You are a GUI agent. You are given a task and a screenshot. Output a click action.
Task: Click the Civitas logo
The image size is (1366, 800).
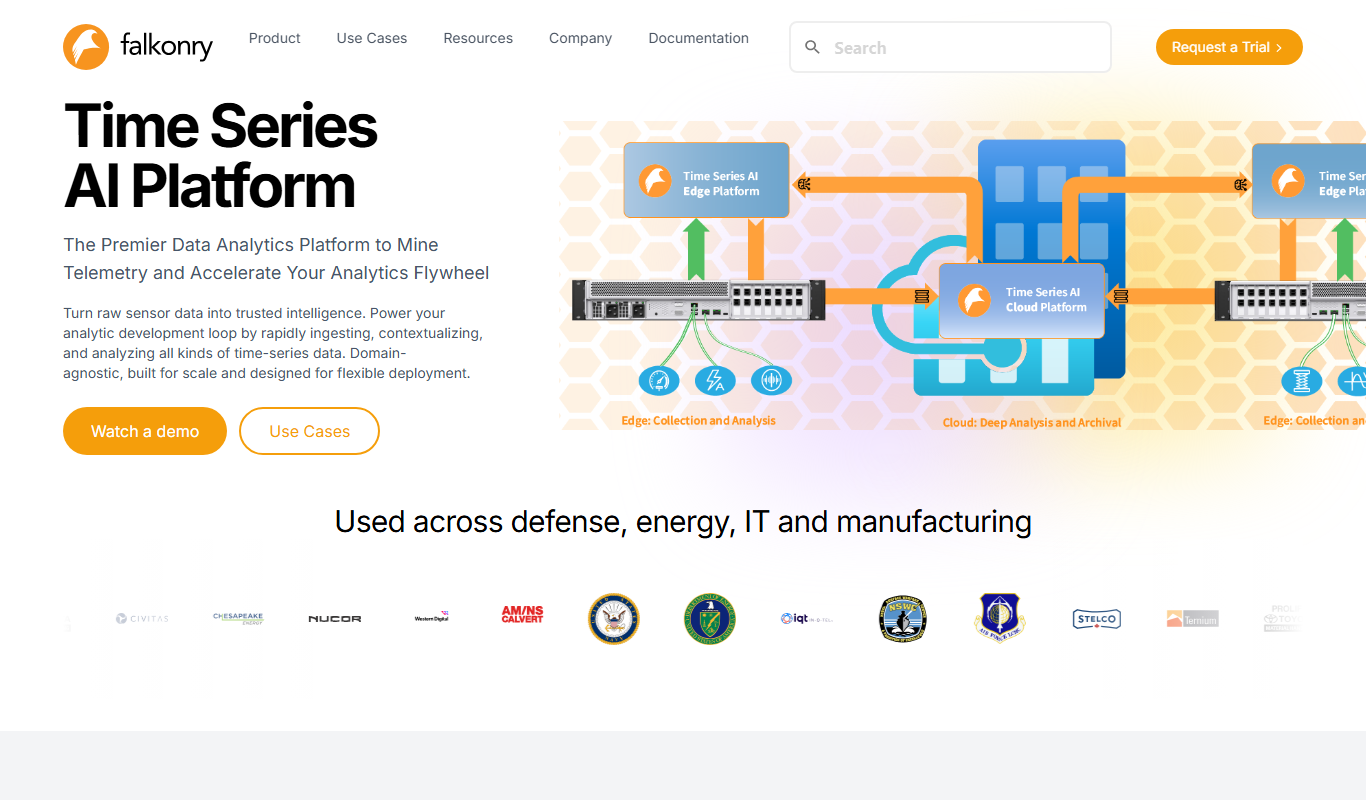click(x=142, y=619)
